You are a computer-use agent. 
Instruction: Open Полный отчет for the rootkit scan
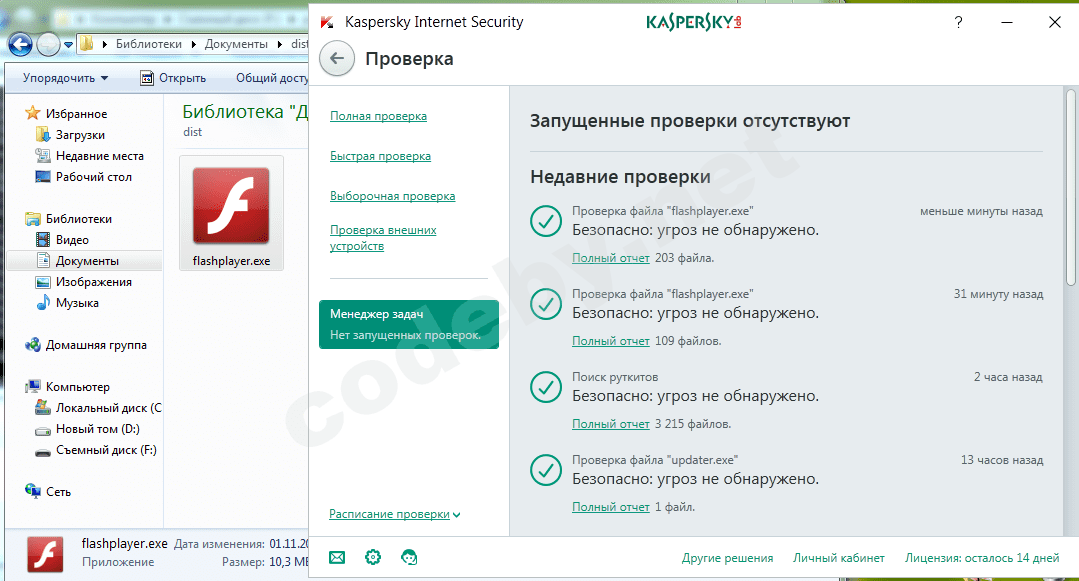(x=611, y=423)
